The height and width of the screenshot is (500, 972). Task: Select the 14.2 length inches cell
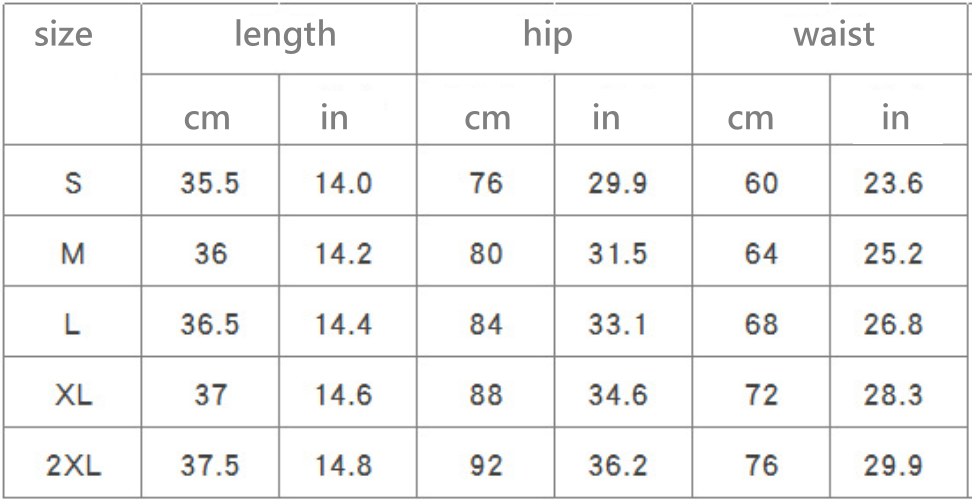[343, 254]
